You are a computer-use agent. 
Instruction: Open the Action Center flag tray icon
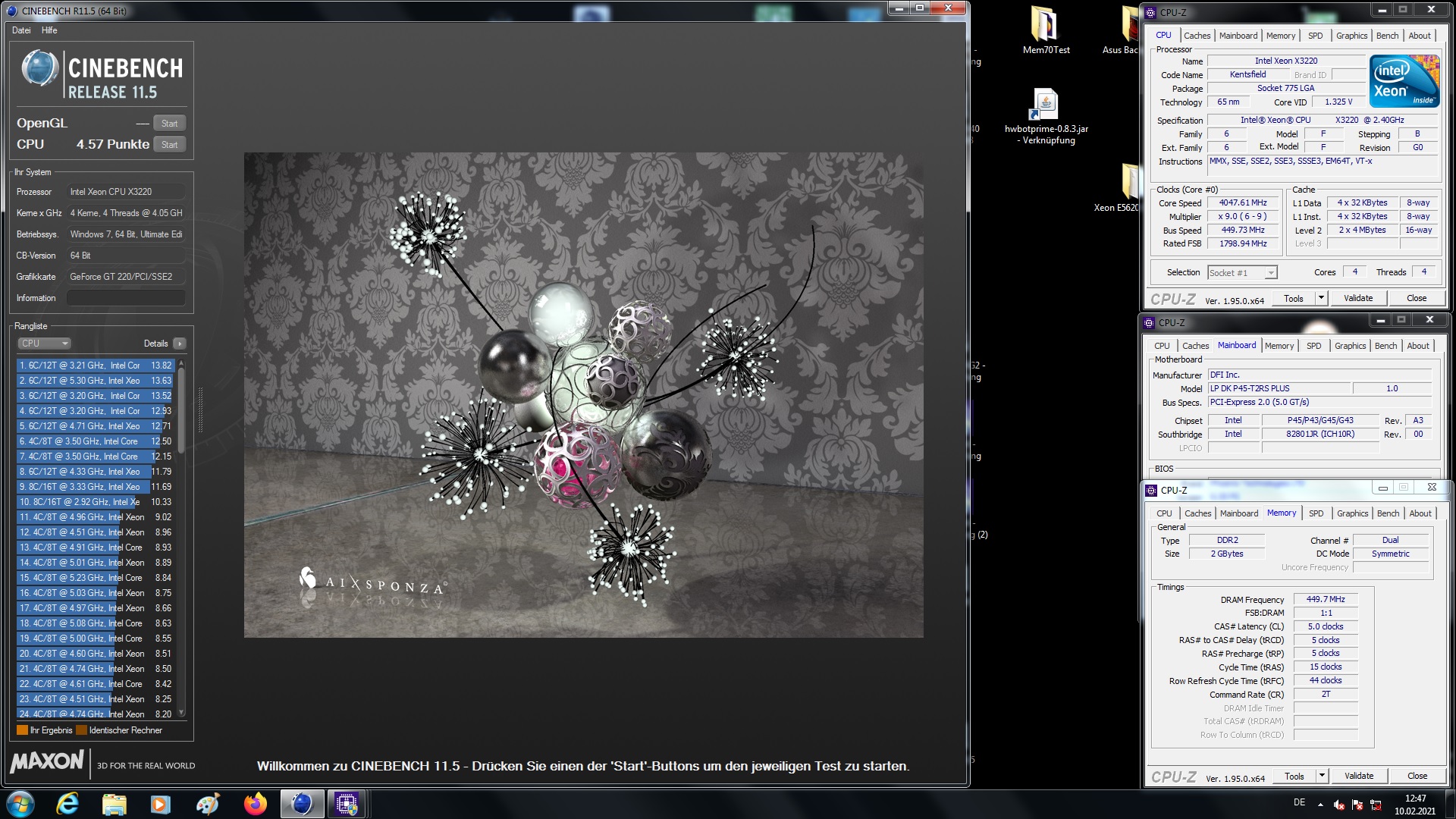tap(1357, 805)
